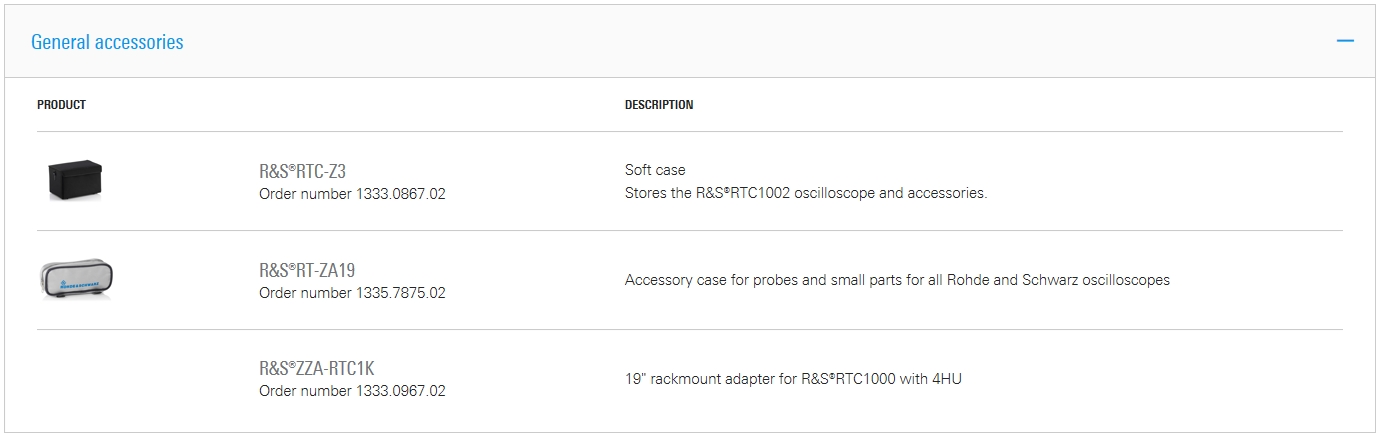This screenshot has height=436, width=1380.
Task: Click the PRODUCT column header
Action: click(61, 105)
